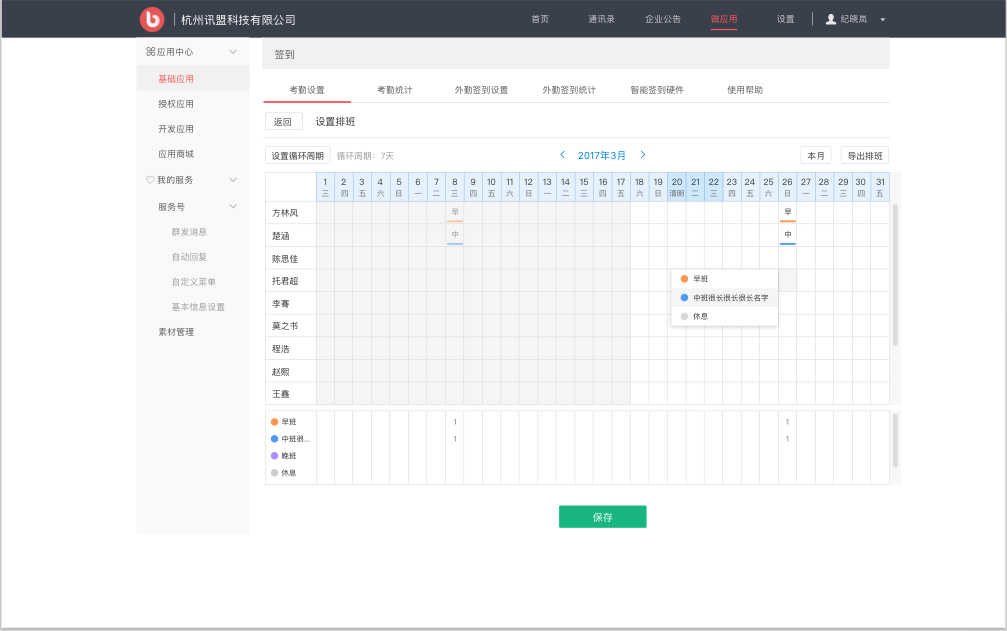The width and height of the screenshot is (1007, 631).
Task: Click the gray 休息 legend dot
Action: (274, 472)
